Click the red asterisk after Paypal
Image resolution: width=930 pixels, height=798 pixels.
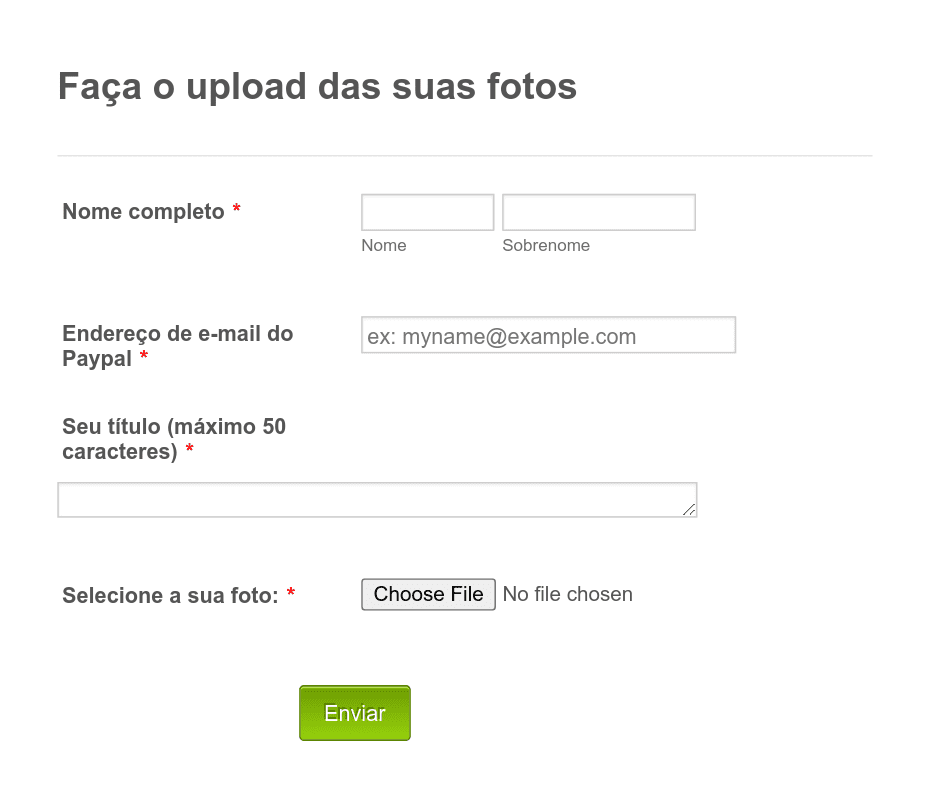click(144, 355)
